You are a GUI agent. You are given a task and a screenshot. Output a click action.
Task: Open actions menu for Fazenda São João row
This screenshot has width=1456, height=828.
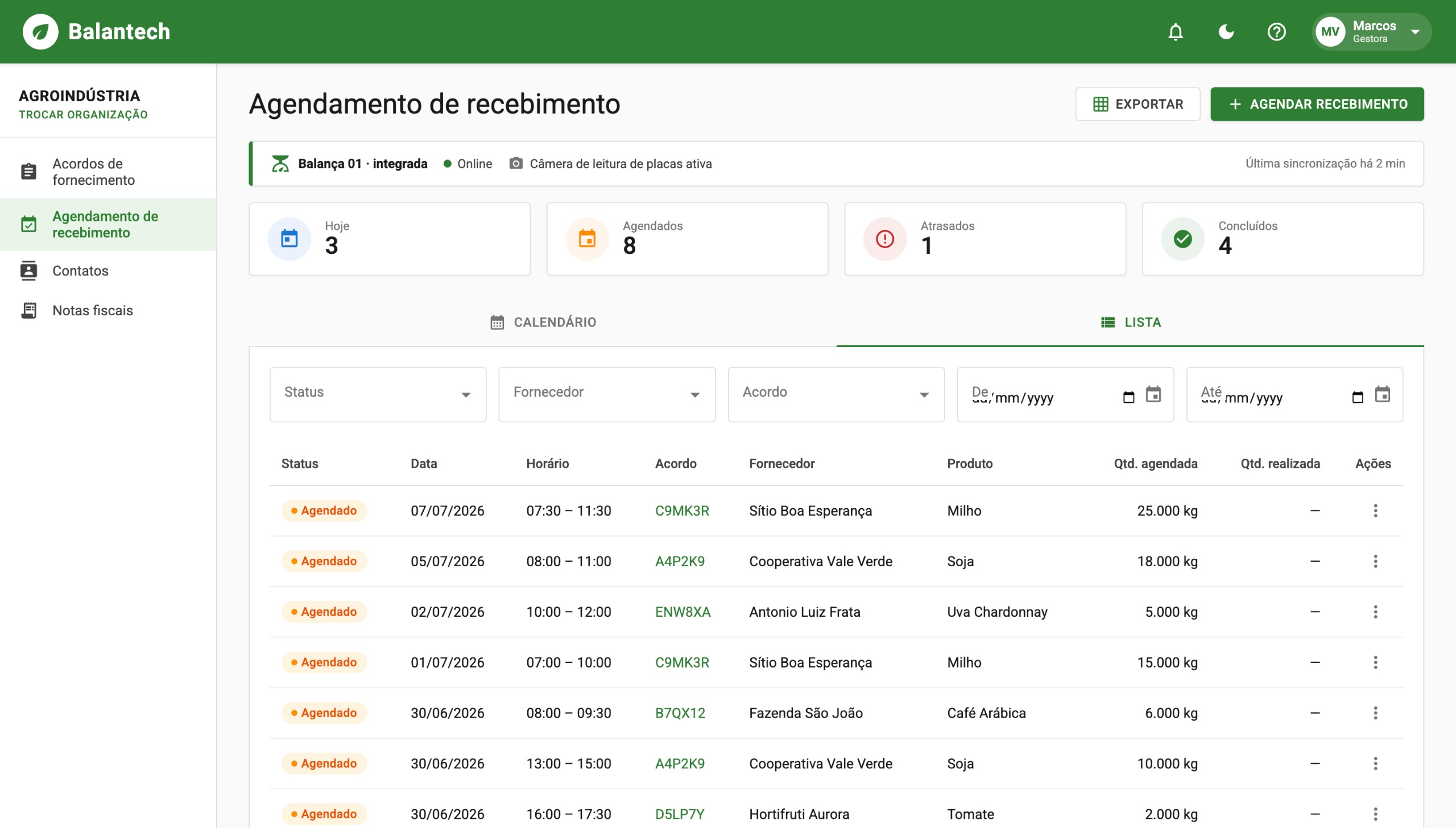(1375, 713)
